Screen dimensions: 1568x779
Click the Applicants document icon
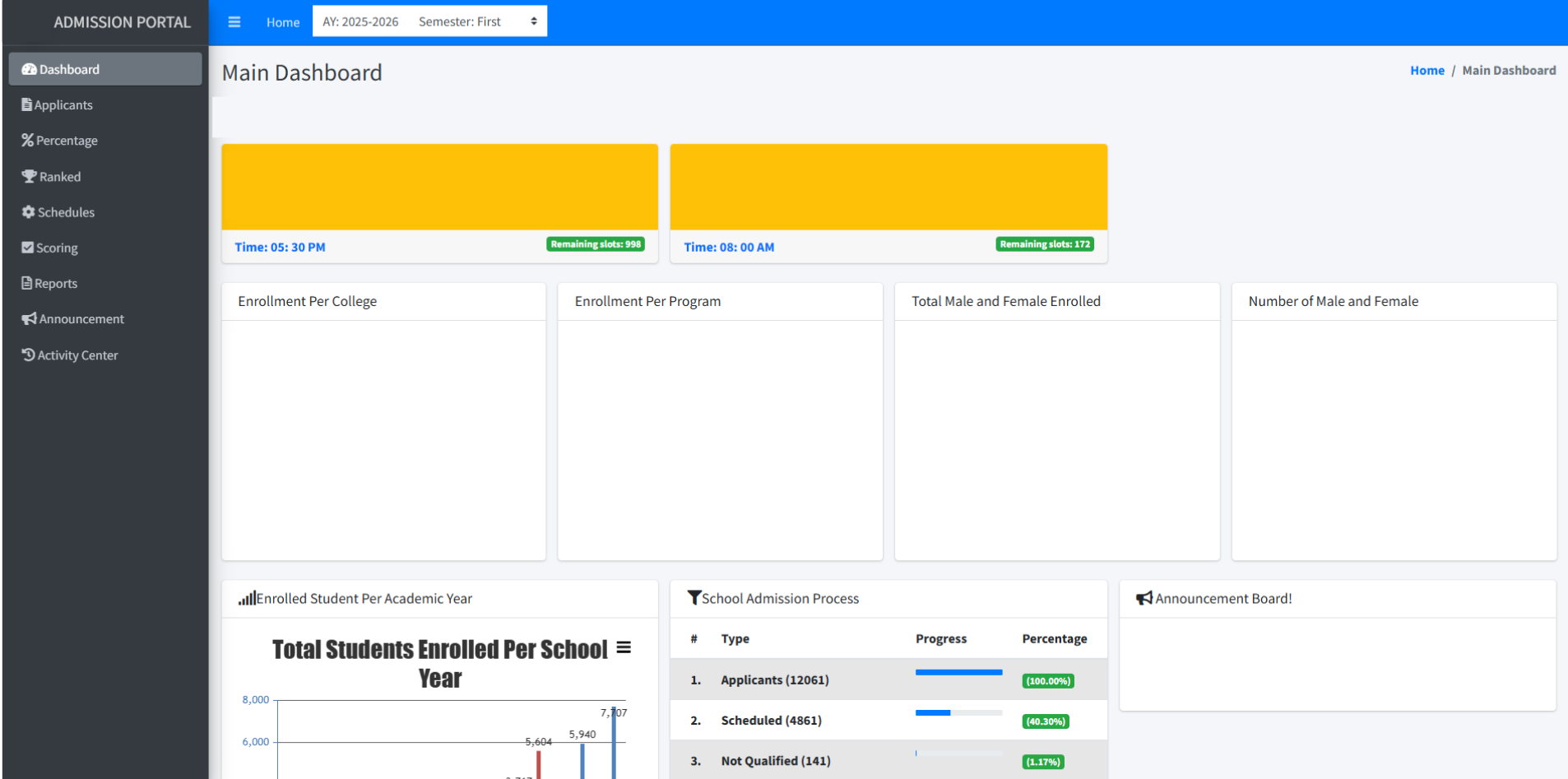[27, 105]
